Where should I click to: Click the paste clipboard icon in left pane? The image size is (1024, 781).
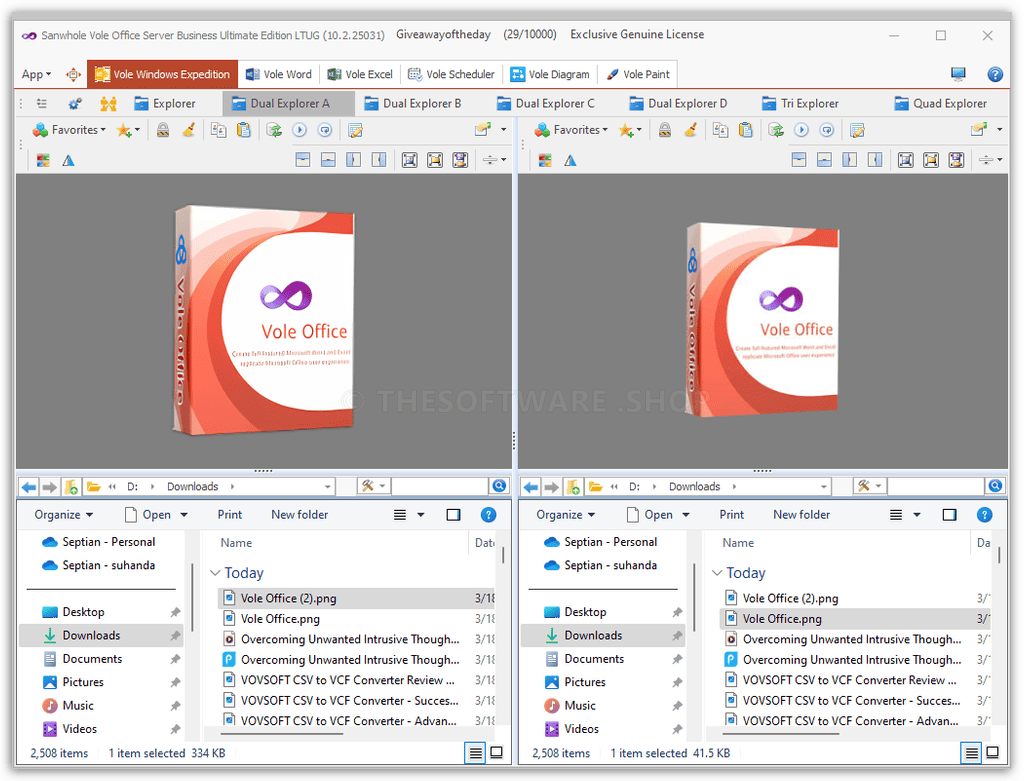[244, 130]
